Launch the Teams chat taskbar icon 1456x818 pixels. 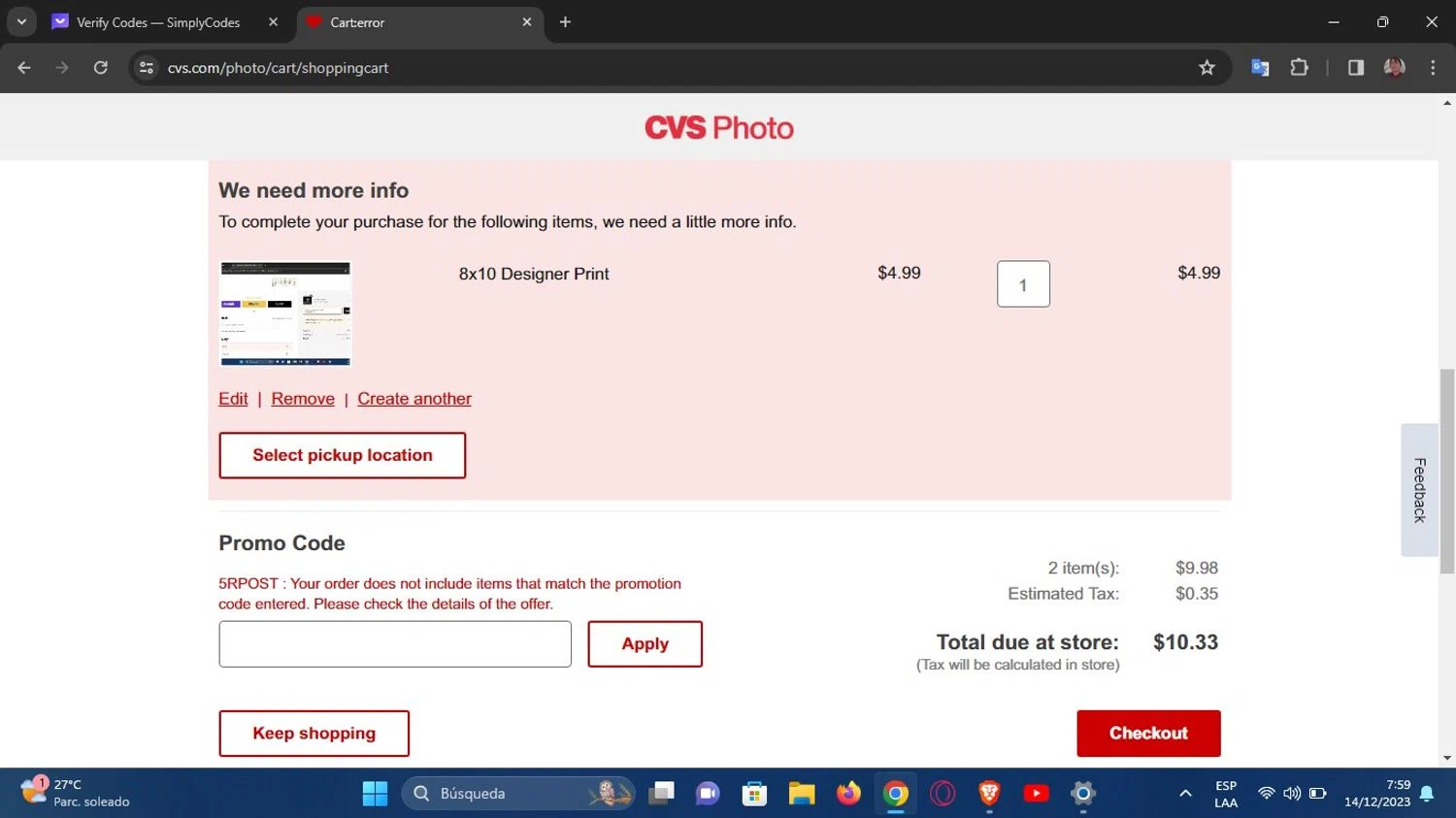click(x=708, y=794)
